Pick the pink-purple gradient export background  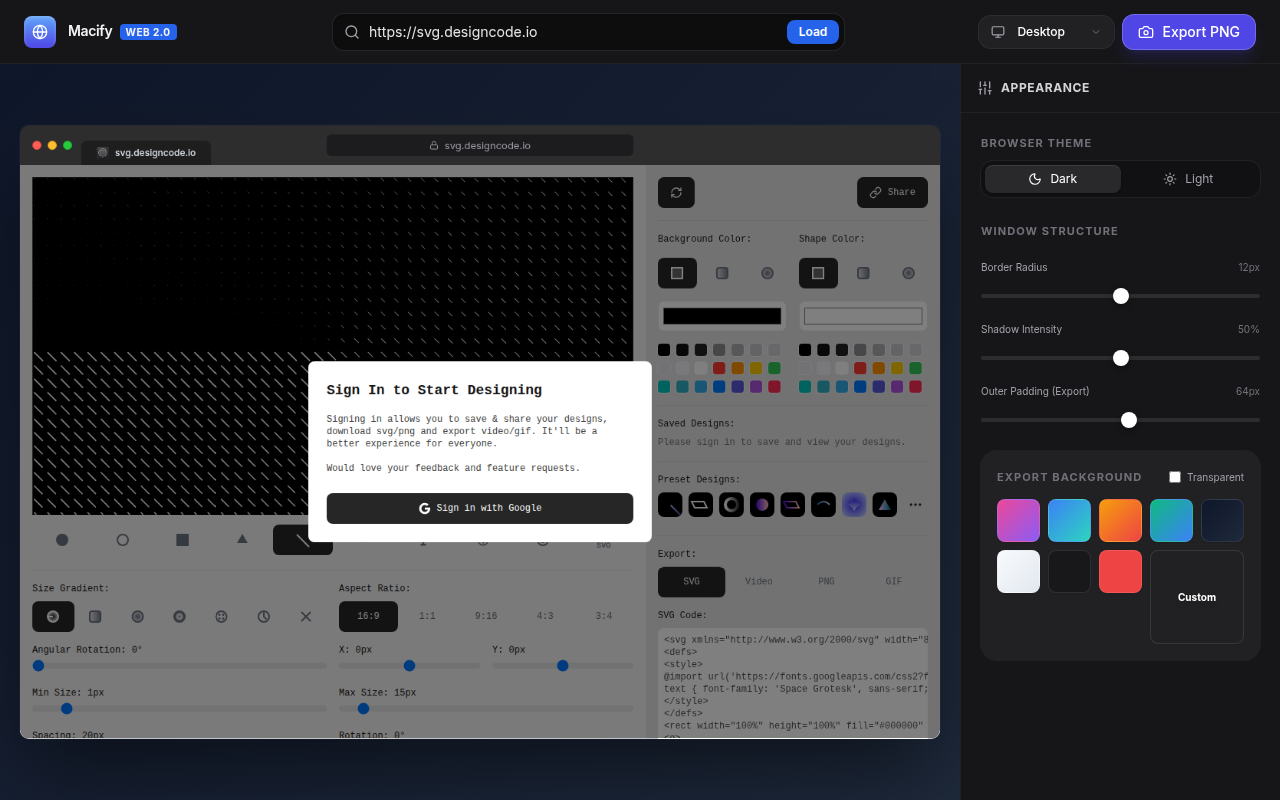pos(1018,520)
